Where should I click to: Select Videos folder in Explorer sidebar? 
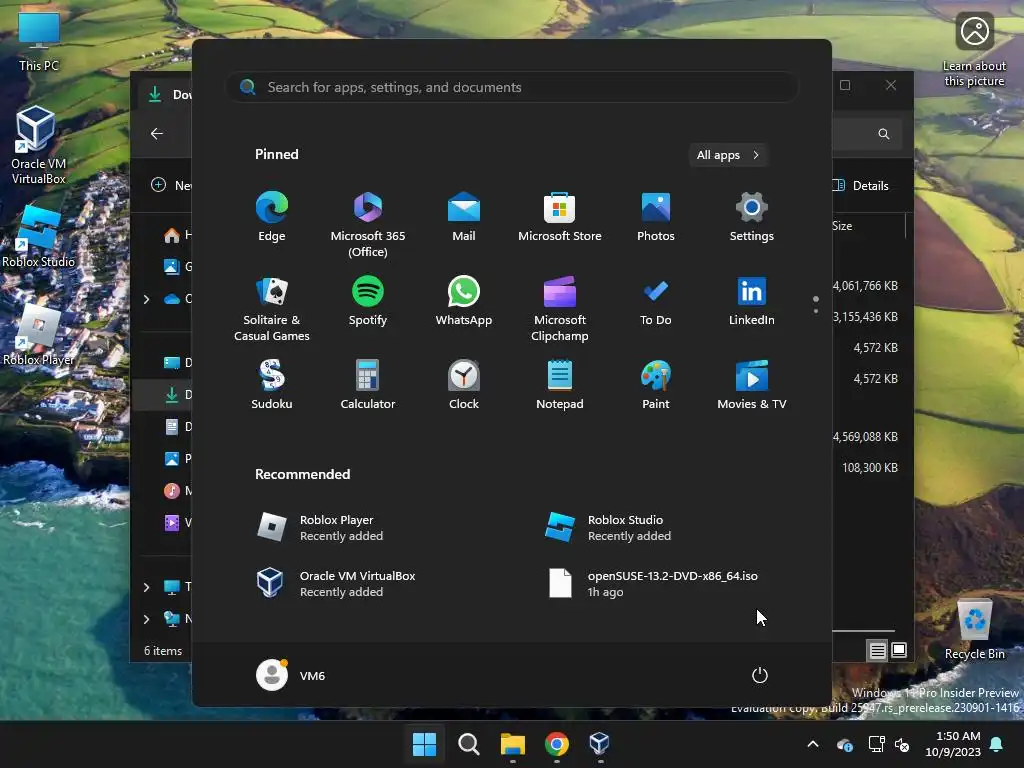coord(177,522)
